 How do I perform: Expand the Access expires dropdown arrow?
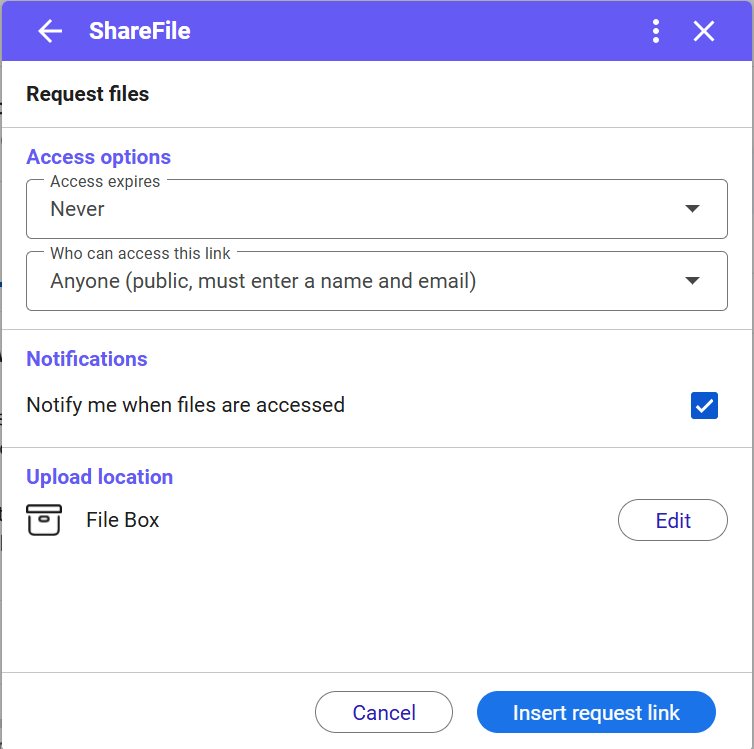[692, 209]
